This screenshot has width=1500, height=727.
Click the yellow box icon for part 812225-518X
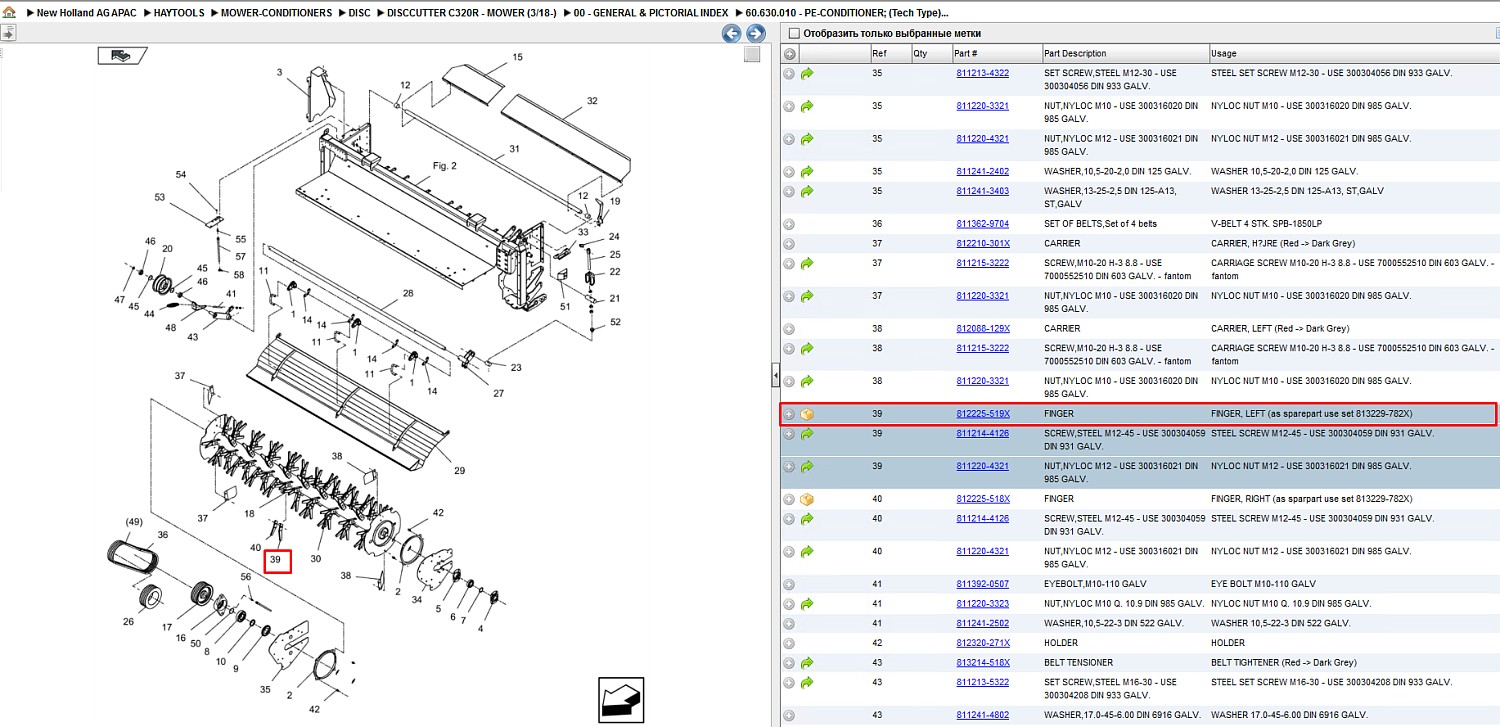pos(807,499)
